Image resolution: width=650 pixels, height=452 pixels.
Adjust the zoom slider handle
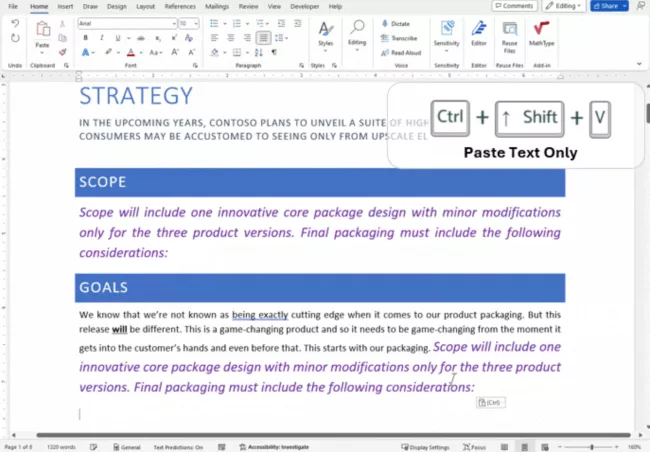point(592,447)
